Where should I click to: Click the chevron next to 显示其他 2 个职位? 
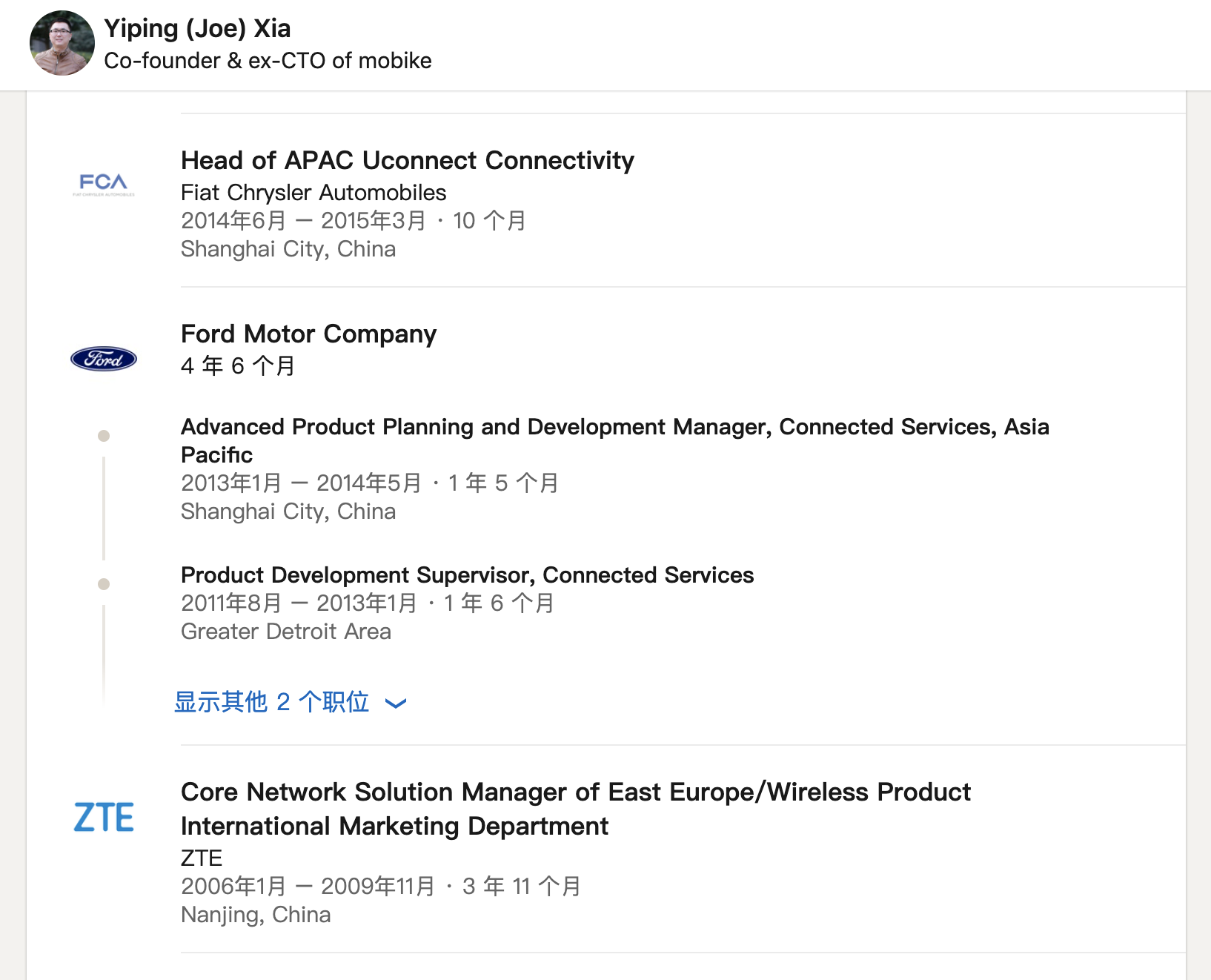pyautogui.click(x=397, y=703)
